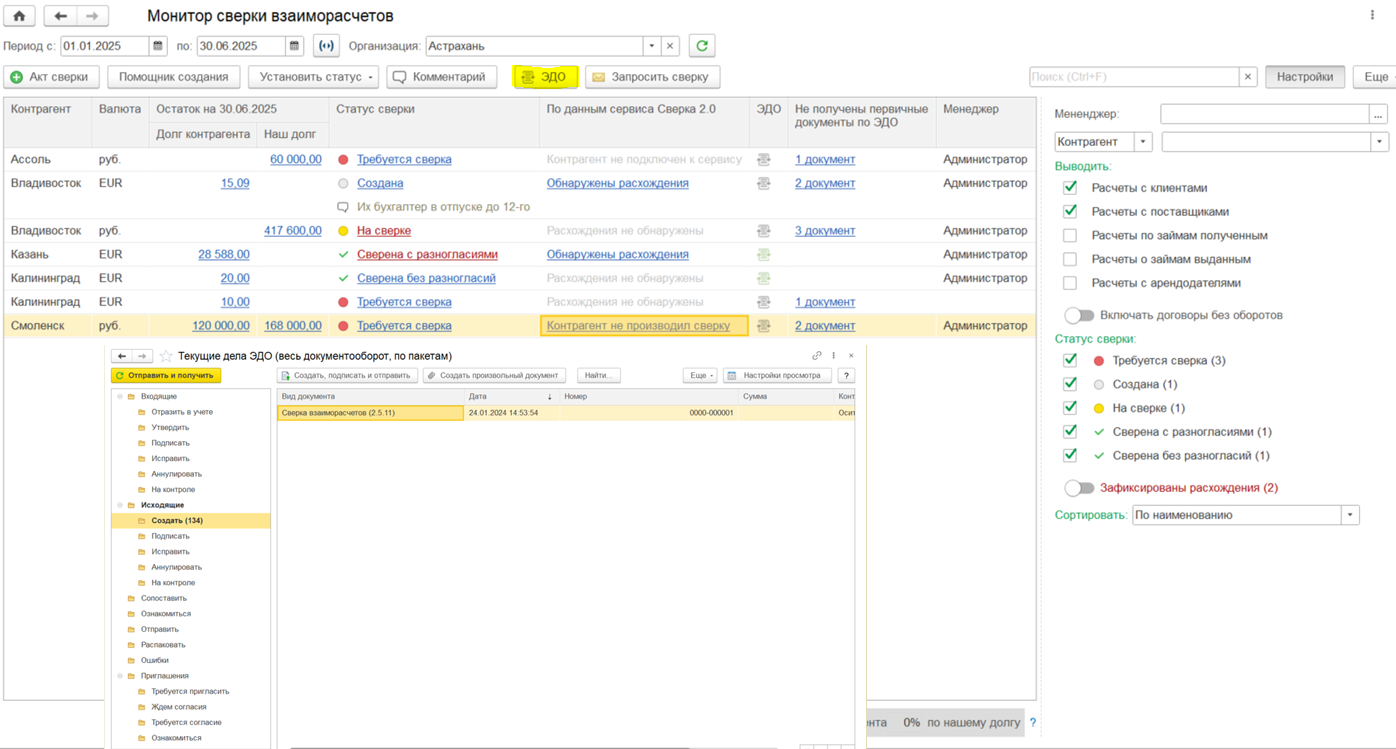Click Запросить сверку button
1396x749 pixels.
[653, 77]
